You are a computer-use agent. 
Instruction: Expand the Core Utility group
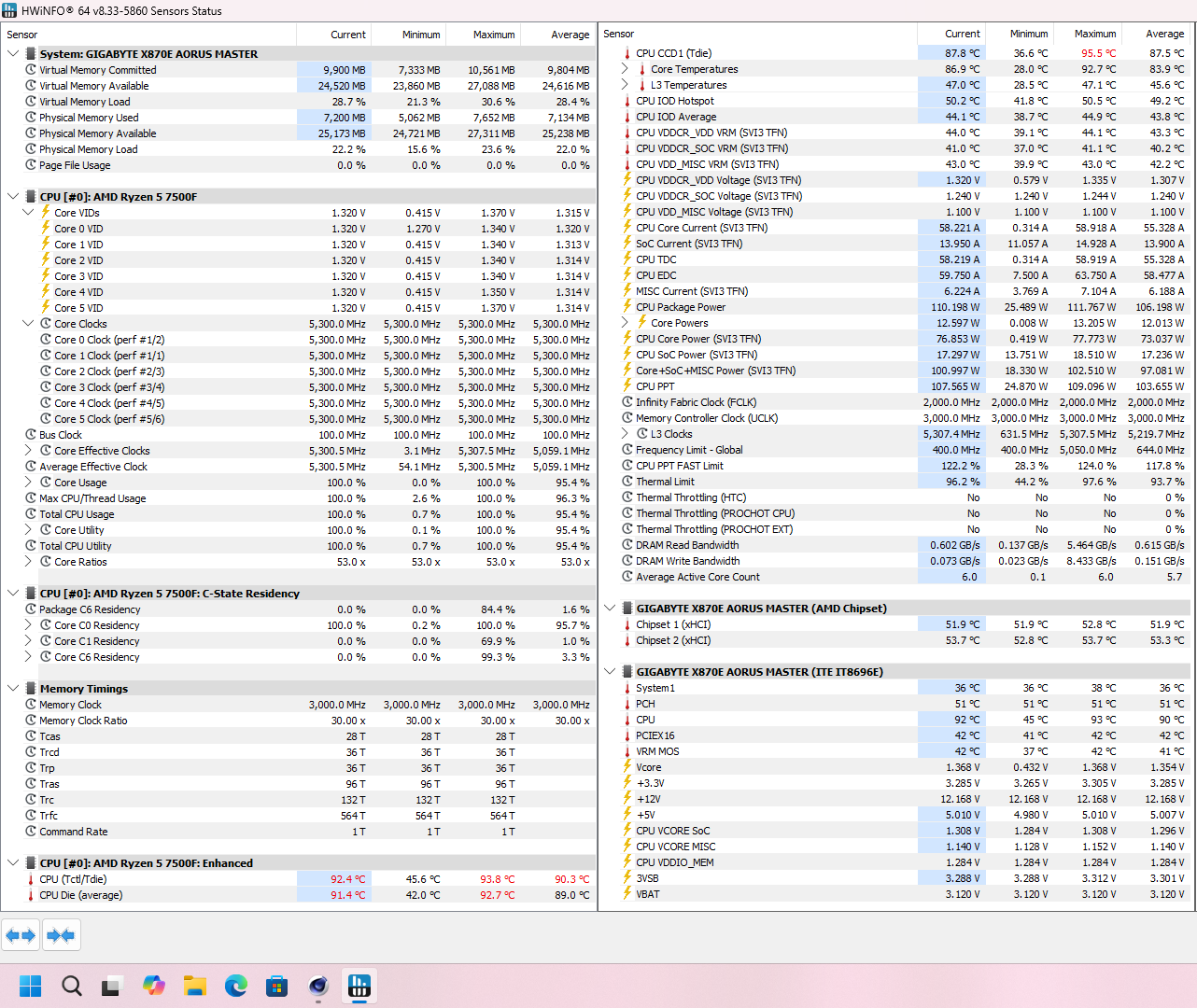[x=28, y=530]
